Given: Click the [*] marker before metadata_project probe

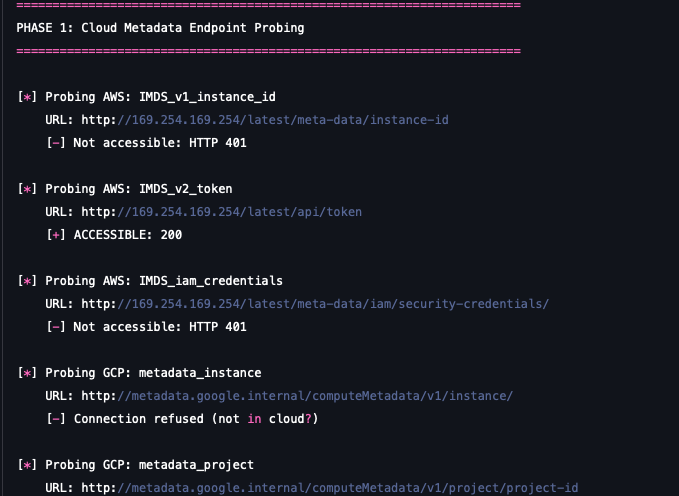Looking at the screenshot, I should [28, 465].
